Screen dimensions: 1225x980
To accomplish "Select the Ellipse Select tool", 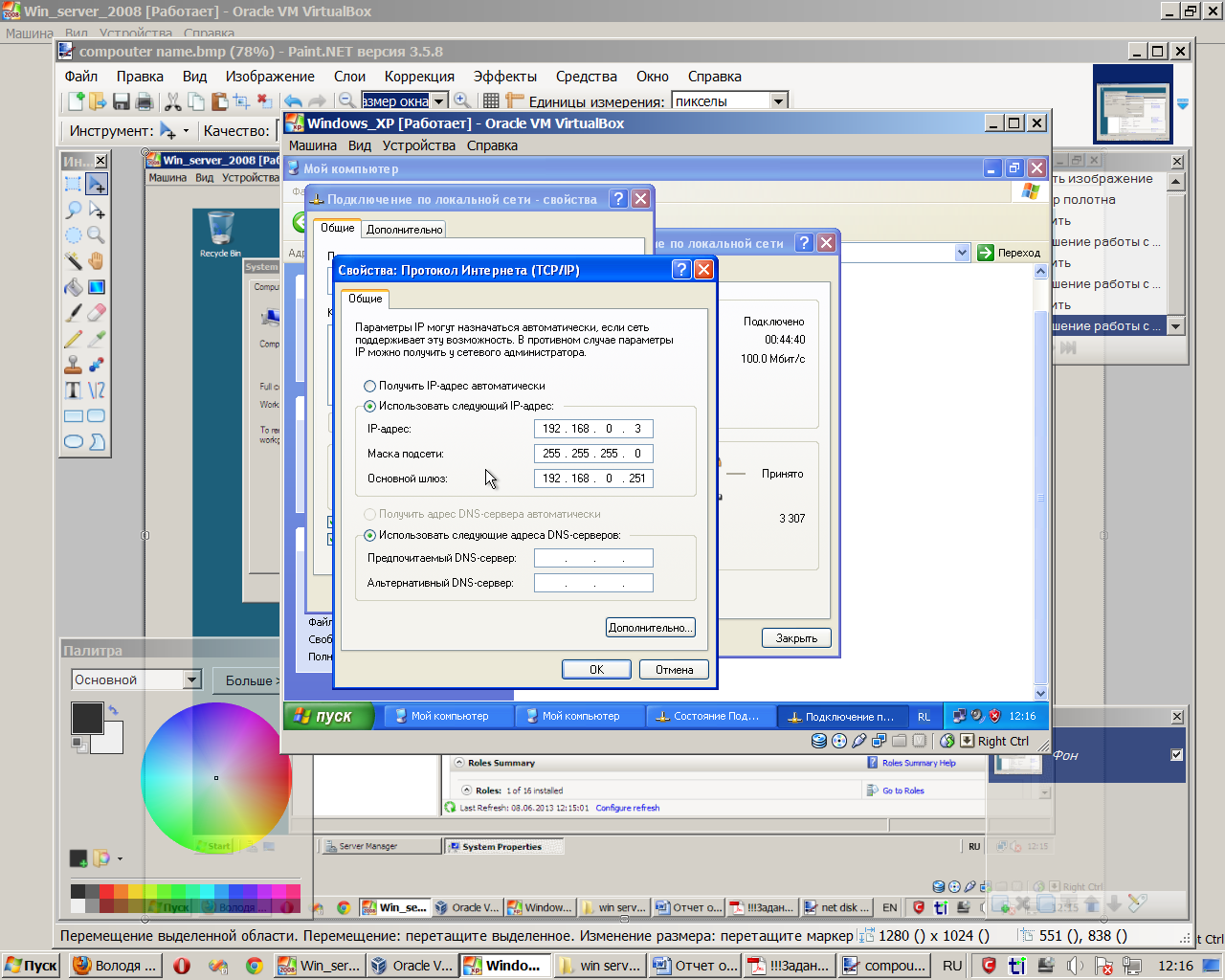I will [x=73, y=235].
